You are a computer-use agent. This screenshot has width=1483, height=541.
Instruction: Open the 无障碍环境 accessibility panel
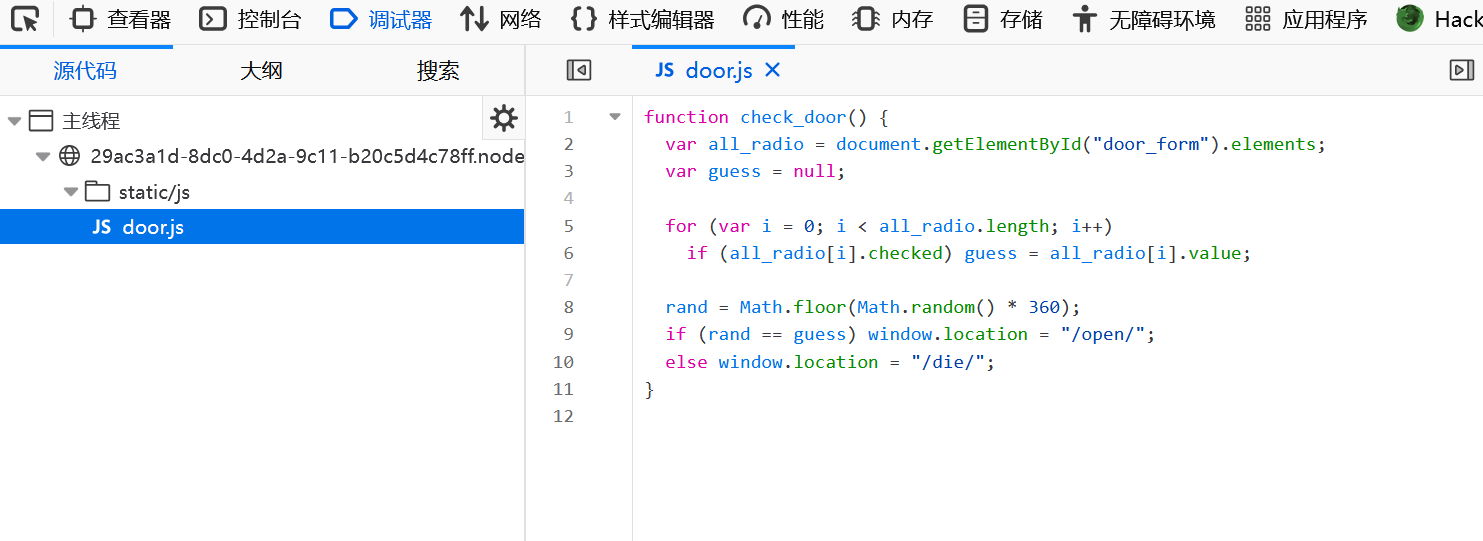[x=1143, y=19]
